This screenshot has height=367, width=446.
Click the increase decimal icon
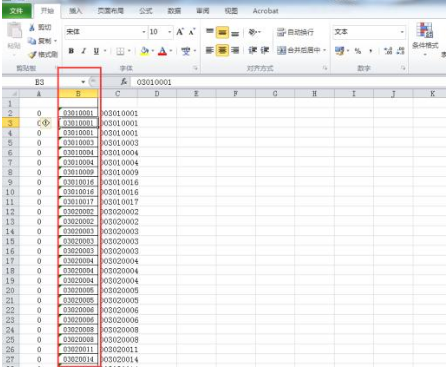[x=388, y=51]
